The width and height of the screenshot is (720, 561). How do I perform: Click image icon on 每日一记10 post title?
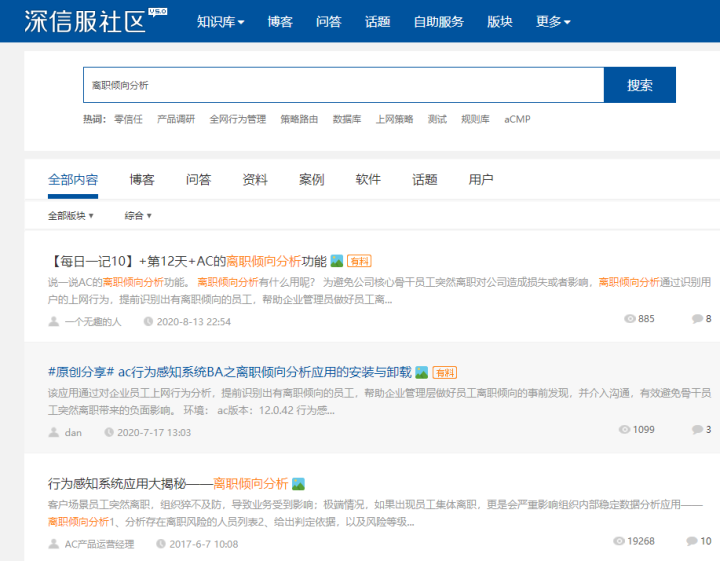[337, 261]
